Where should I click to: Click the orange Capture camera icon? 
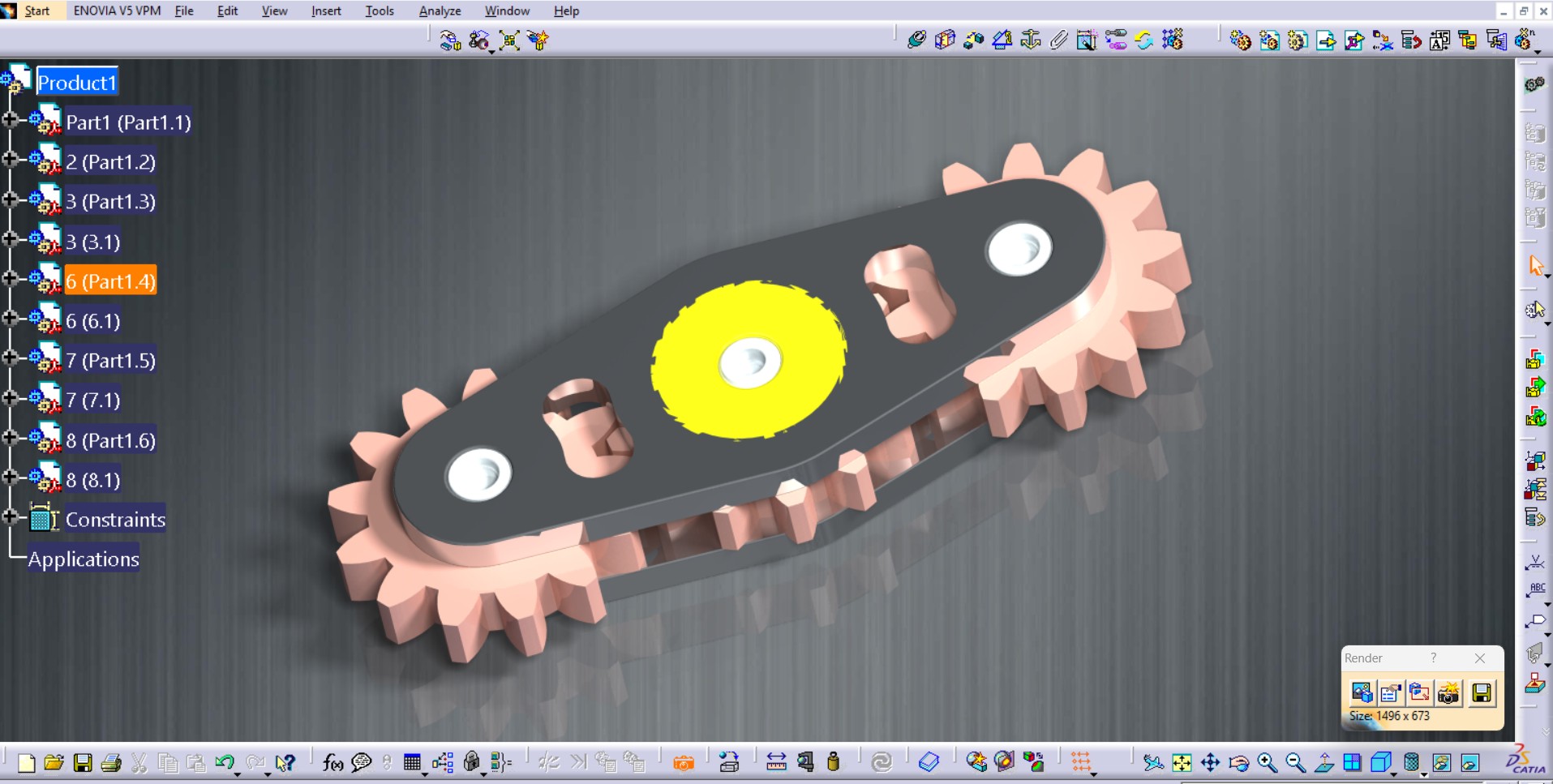coord(684,763)
